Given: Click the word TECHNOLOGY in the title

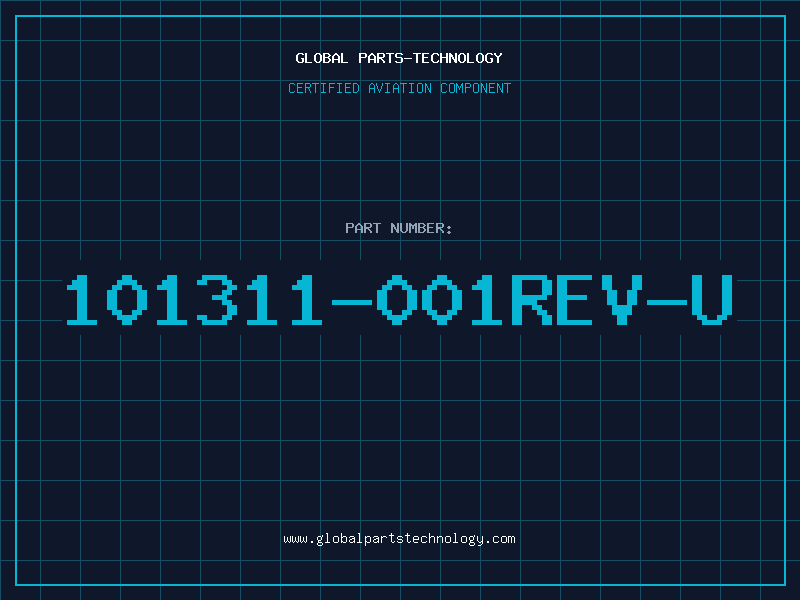Looking at the screenshot, I should point(458,58).
